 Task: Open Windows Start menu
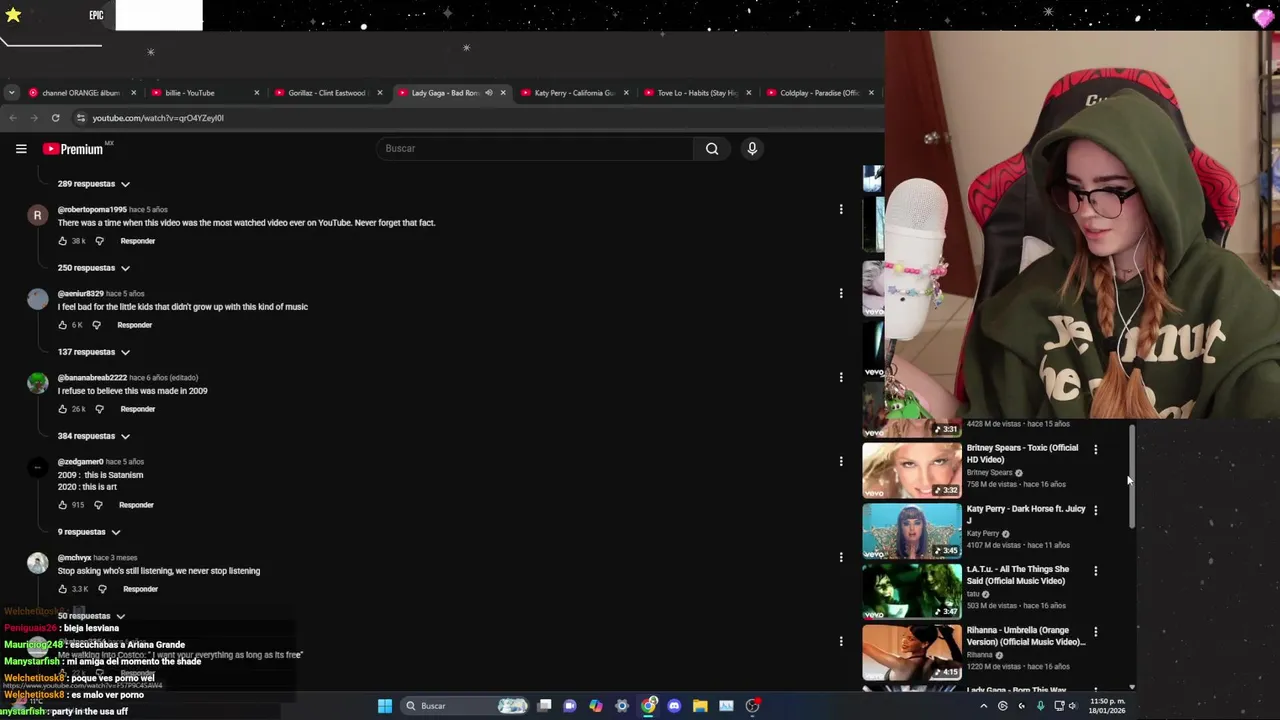pos(385,706)
